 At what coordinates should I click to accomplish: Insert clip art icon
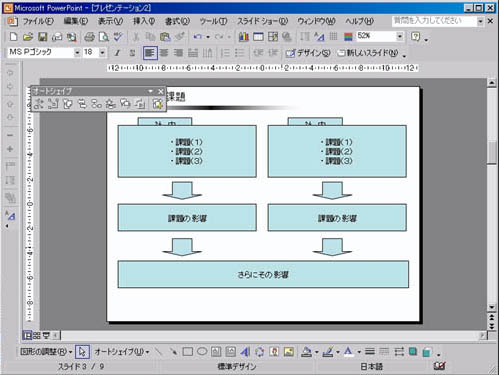pos(274,351)
